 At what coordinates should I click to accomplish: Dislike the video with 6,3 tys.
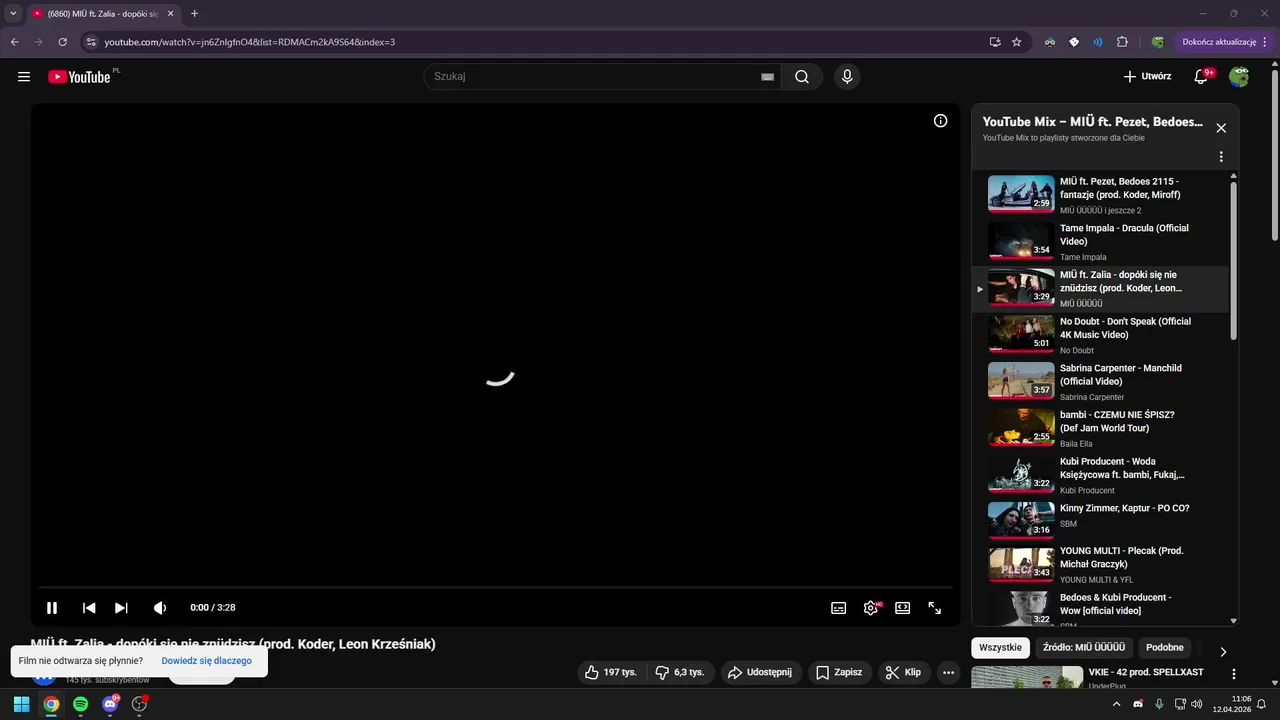pyautogui.click(x=680, y=673)
